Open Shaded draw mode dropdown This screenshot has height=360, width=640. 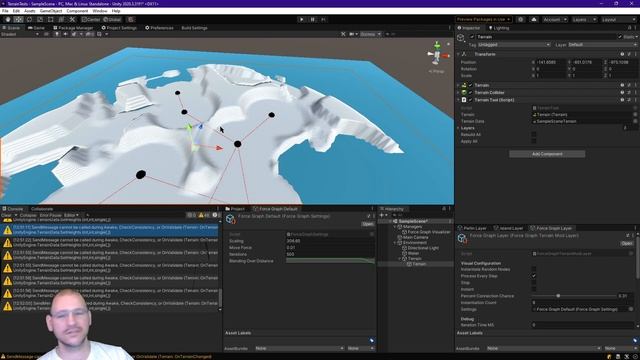[x=20, y=34]
